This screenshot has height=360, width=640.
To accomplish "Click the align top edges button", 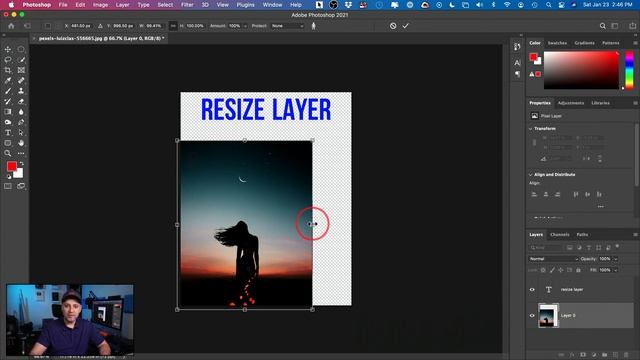I will click(576, 194).
